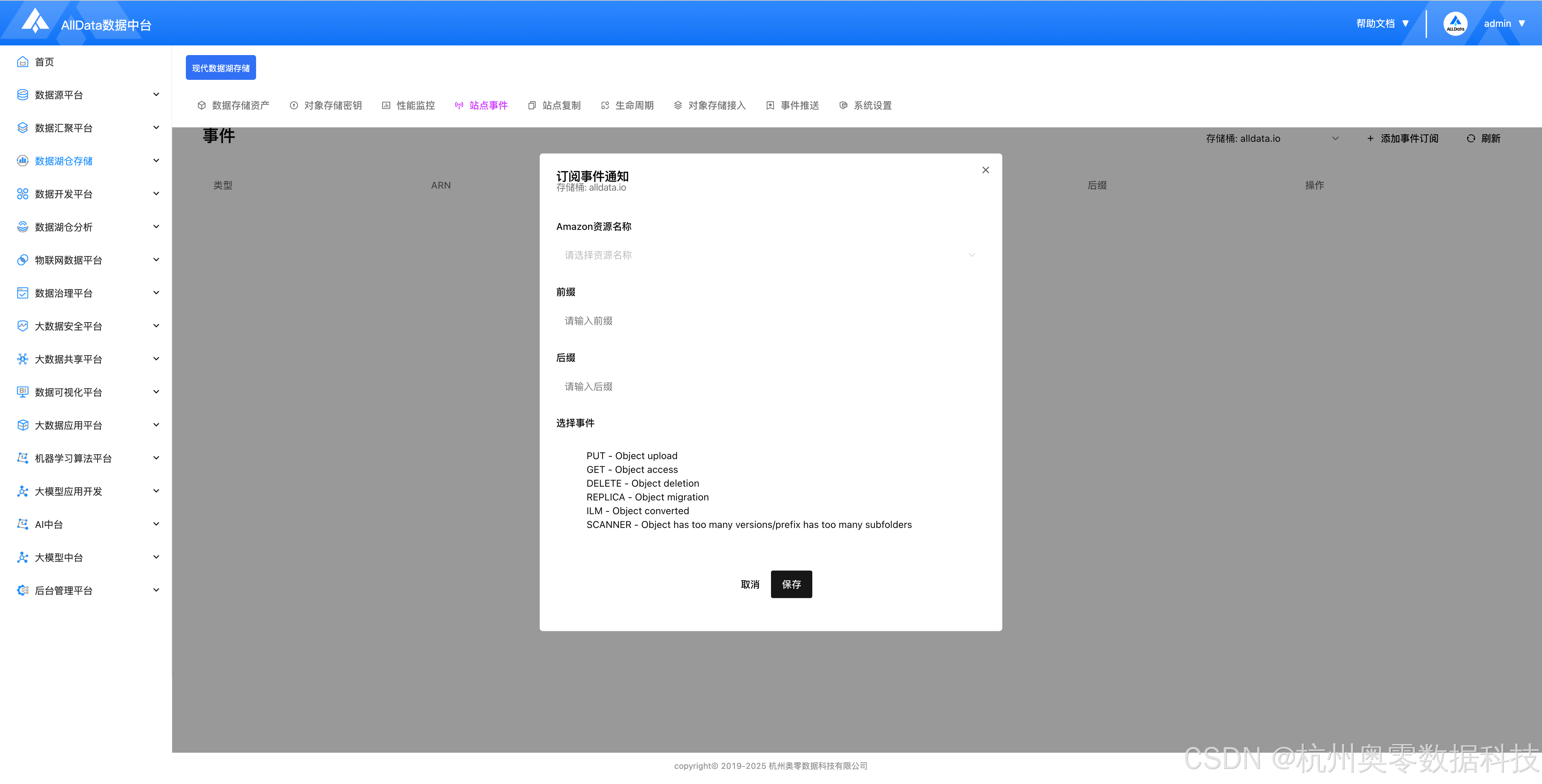Click the plus icon for 添加事件订阅

1370,138
